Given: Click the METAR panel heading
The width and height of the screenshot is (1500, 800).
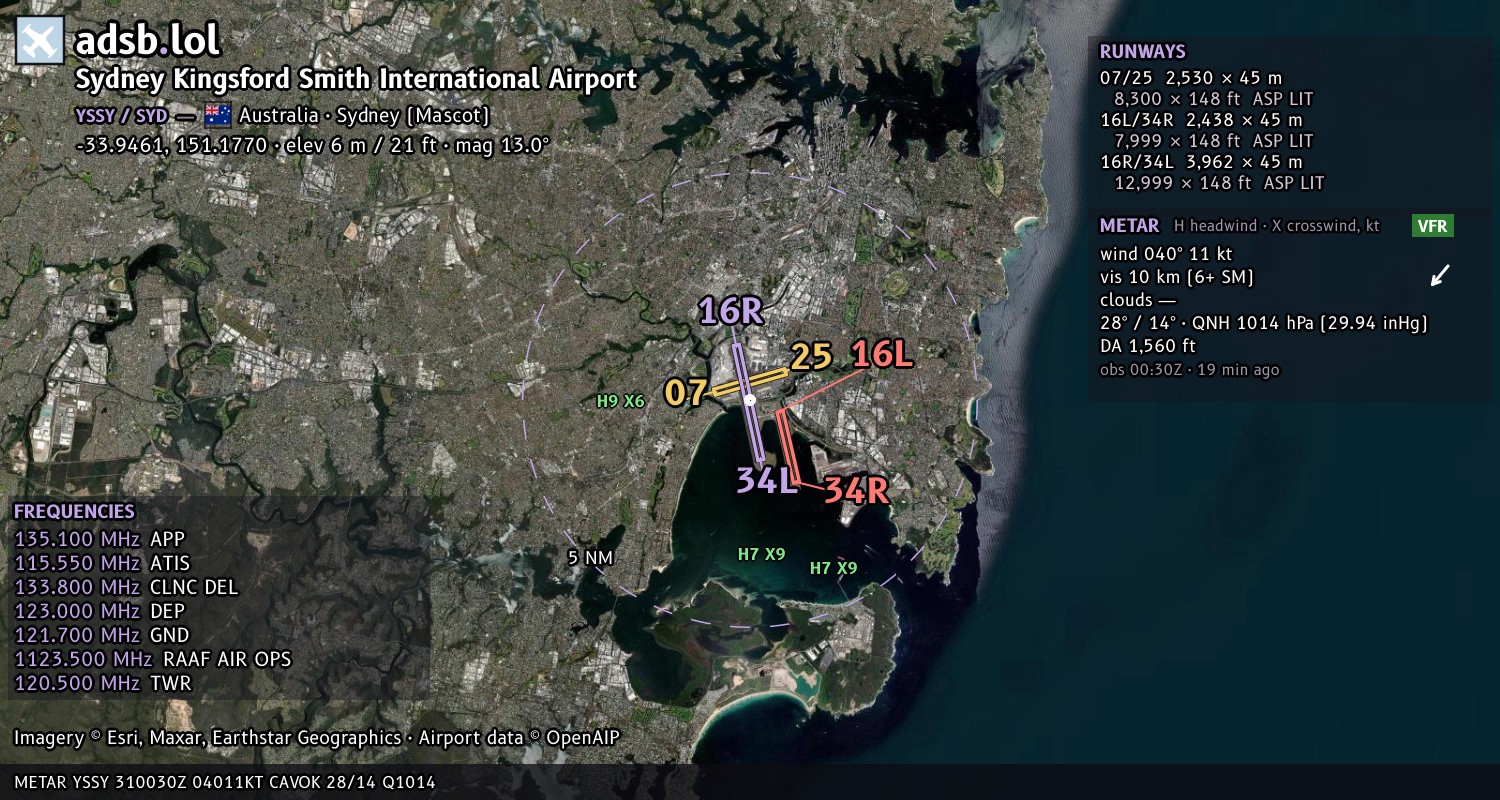Looking at the screenshot, I should point(1129,226).
